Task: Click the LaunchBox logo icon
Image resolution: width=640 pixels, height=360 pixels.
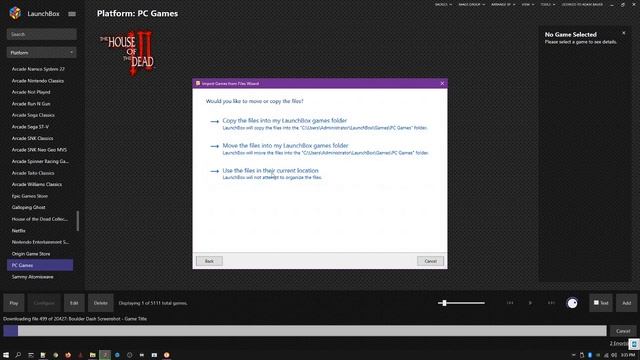Action: [15, 13]
